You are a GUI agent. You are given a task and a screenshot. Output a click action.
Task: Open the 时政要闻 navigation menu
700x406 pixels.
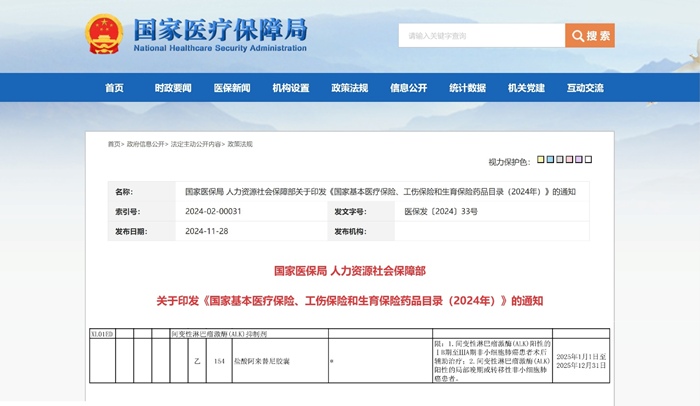(x=173, y=88)
